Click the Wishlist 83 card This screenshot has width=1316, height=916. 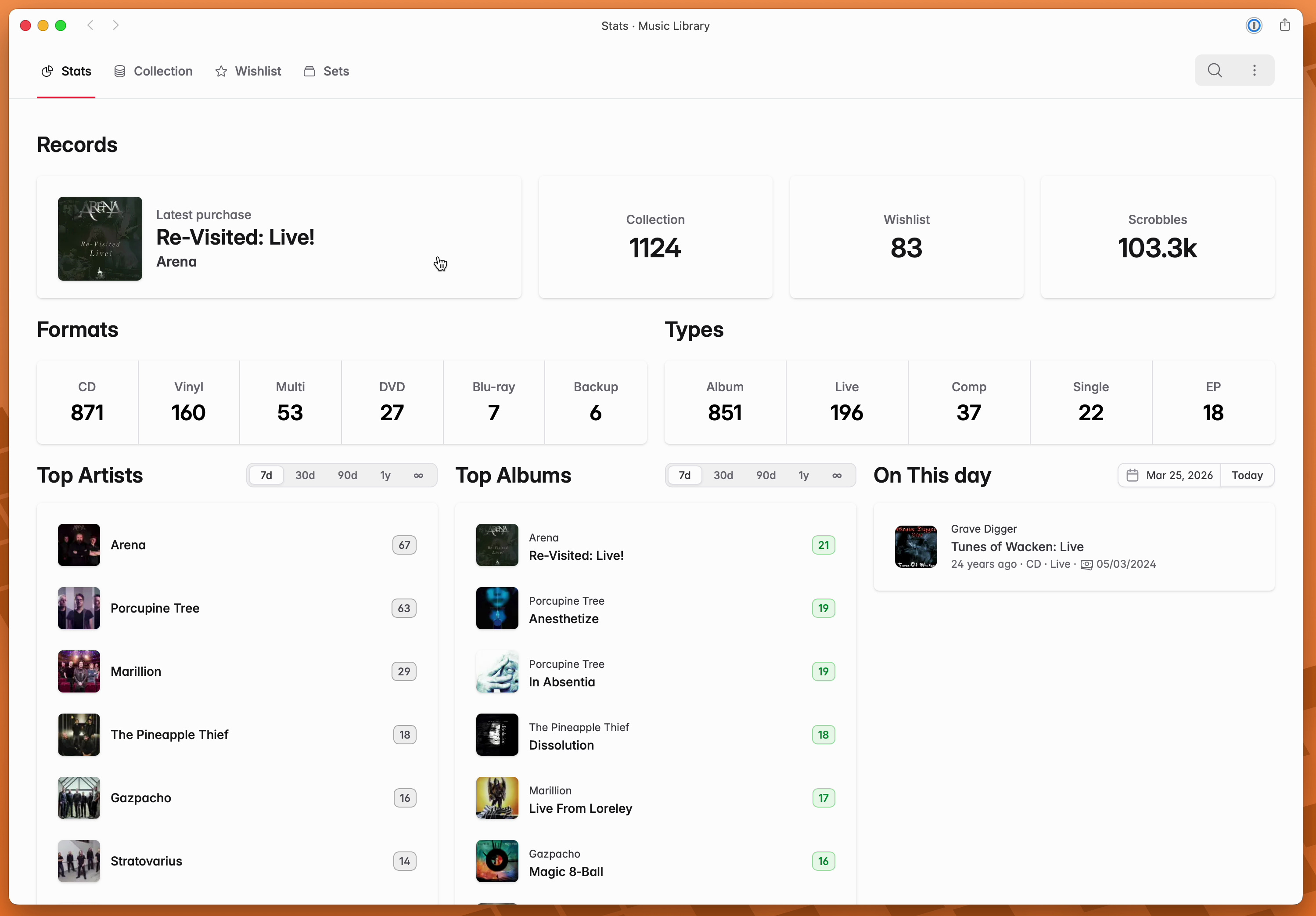point(906,237)
